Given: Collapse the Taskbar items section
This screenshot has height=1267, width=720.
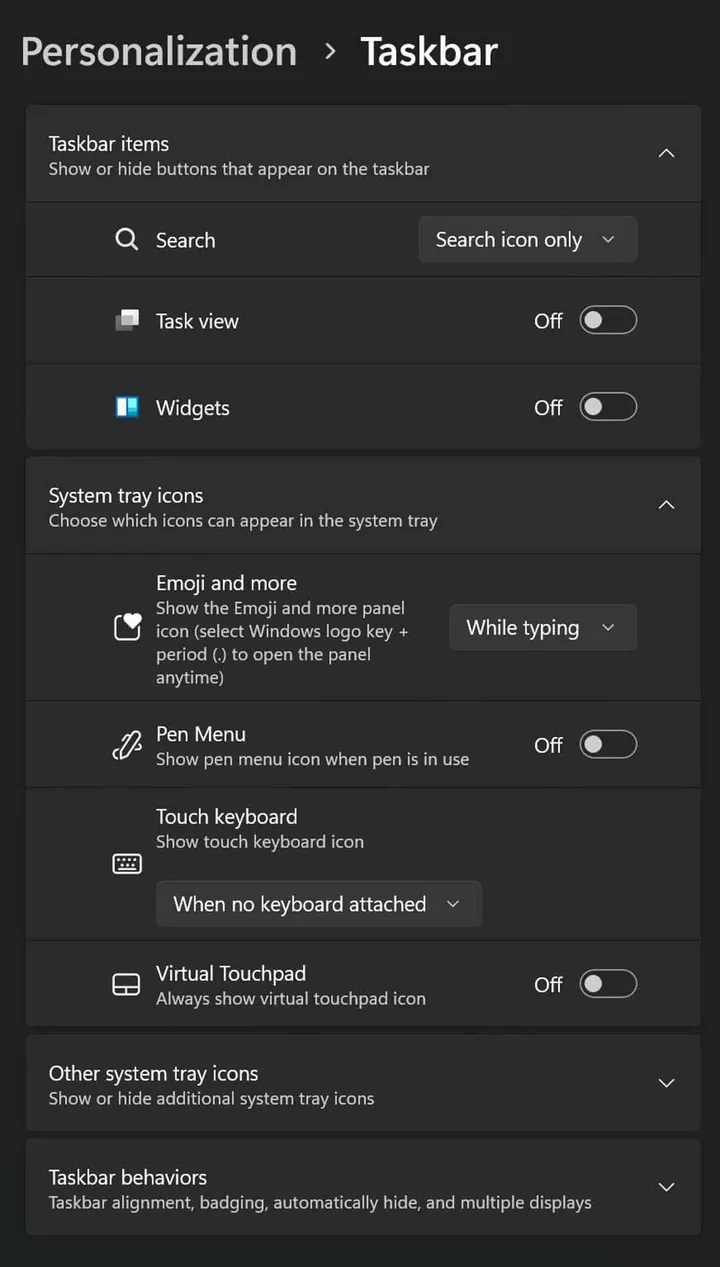Looking at the screenshot, I should coord(666,153).
